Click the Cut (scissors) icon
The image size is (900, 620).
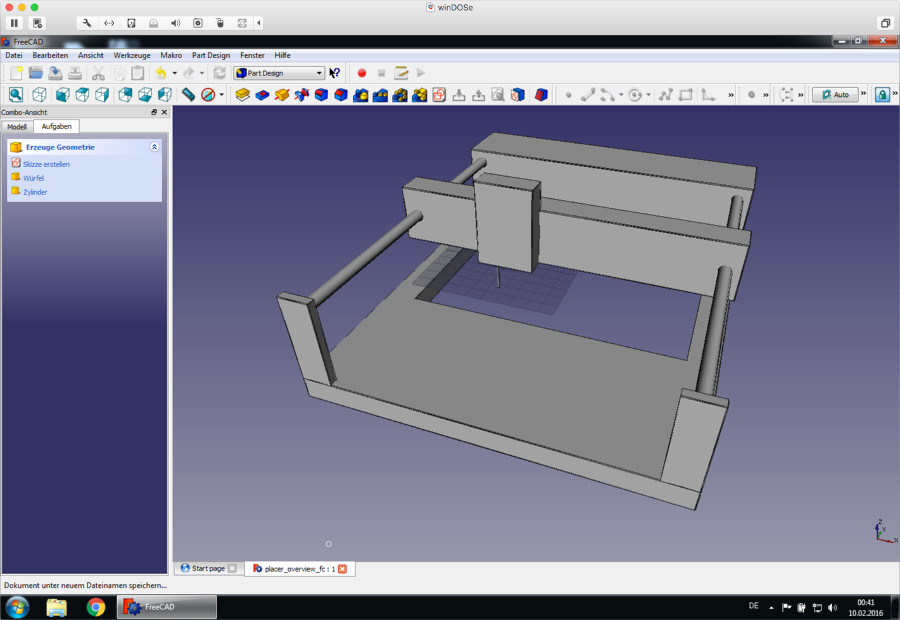pyautogui.click(x=98, y=73)
